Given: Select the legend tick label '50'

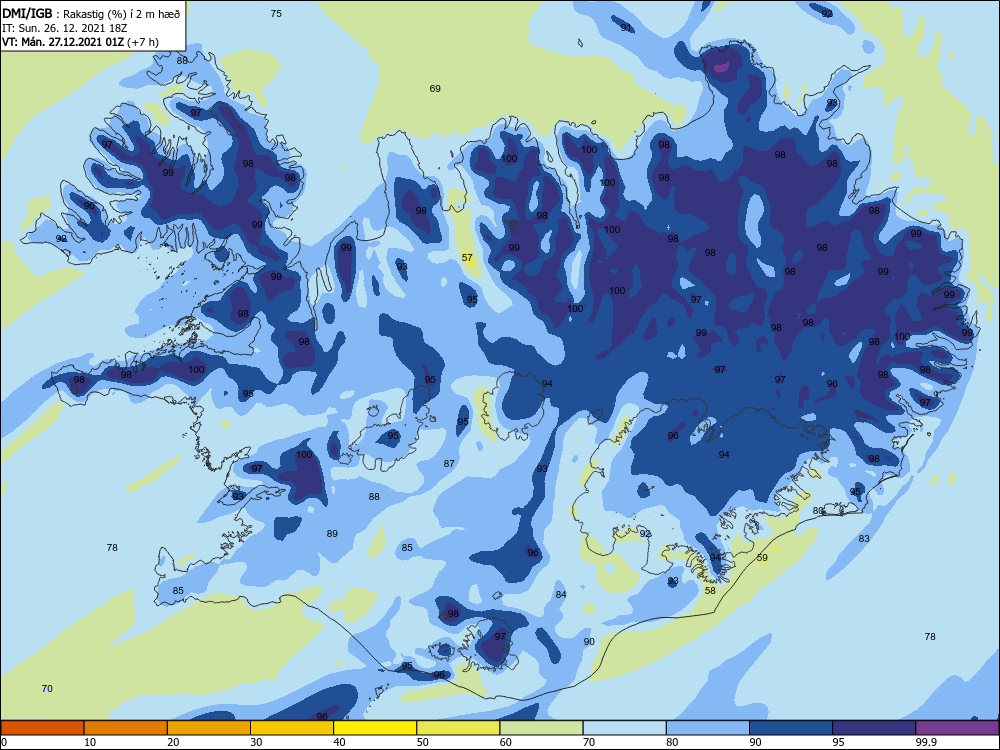Looking at the screenshot, I should [423, 742].
